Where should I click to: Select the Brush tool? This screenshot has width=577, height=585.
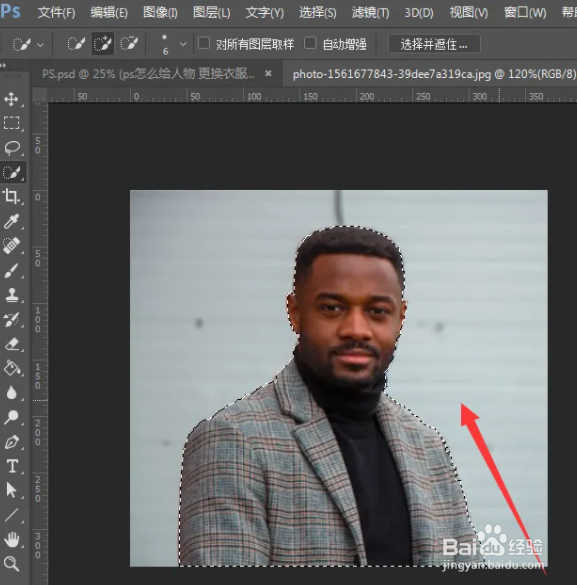[x=11, y=270]
